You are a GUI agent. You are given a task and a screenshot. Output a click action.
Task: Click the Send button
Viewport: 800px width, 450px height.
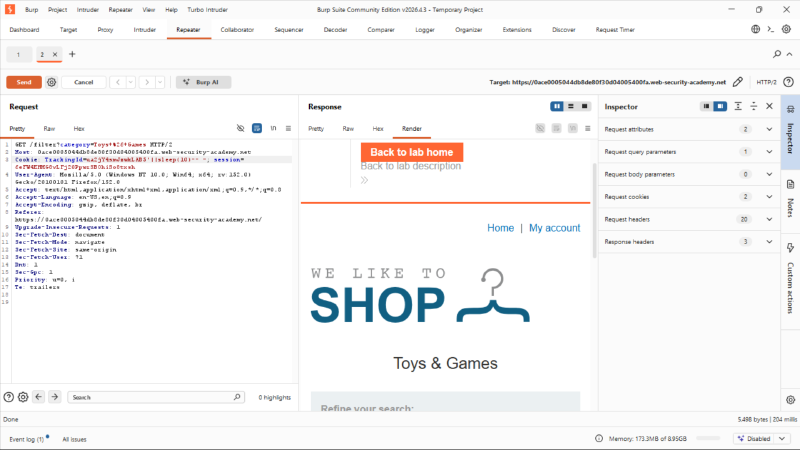pos(24,82)
